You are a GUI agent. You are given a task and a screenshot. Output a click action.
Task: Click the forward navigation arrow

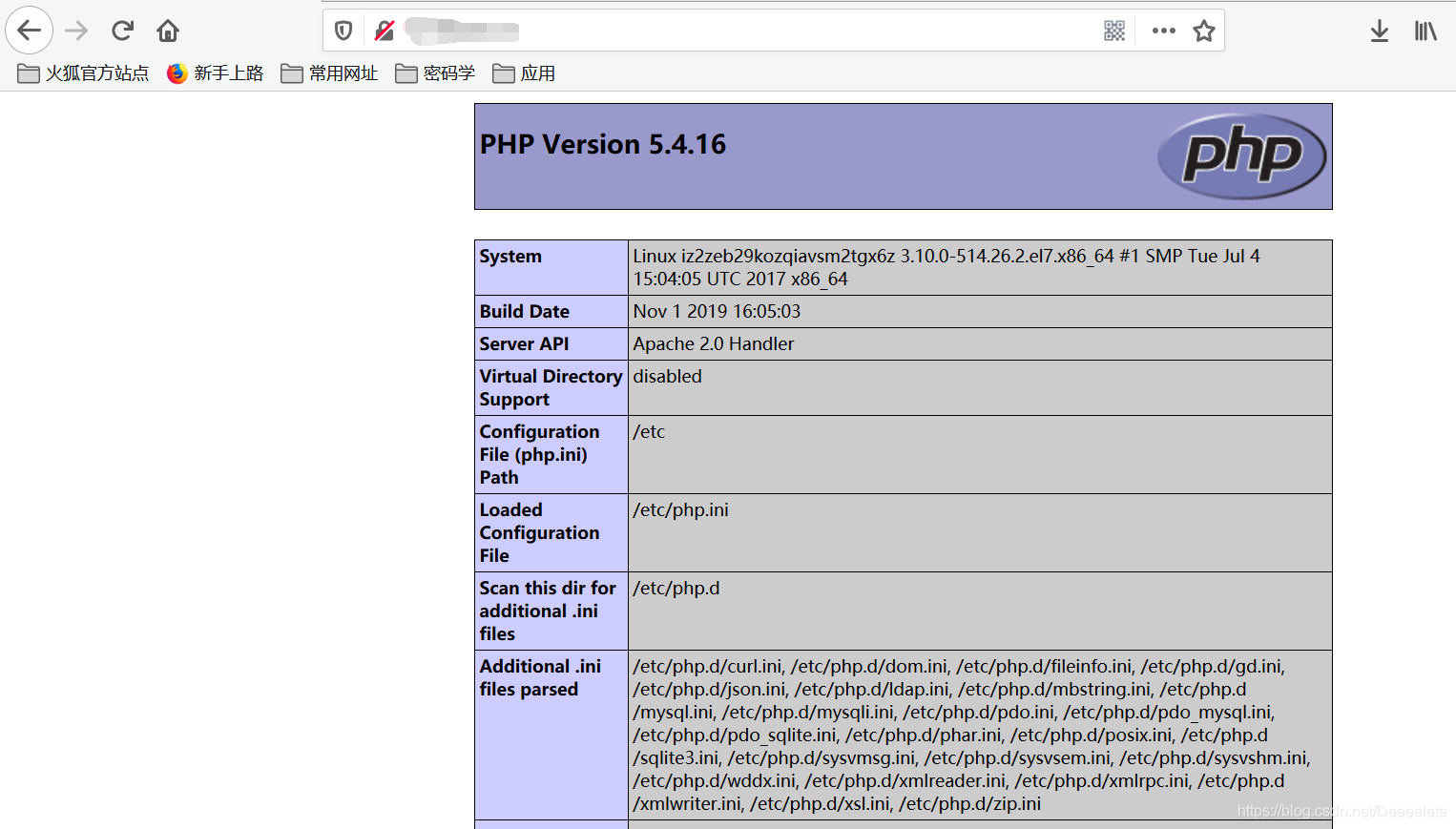click(76, 31)
